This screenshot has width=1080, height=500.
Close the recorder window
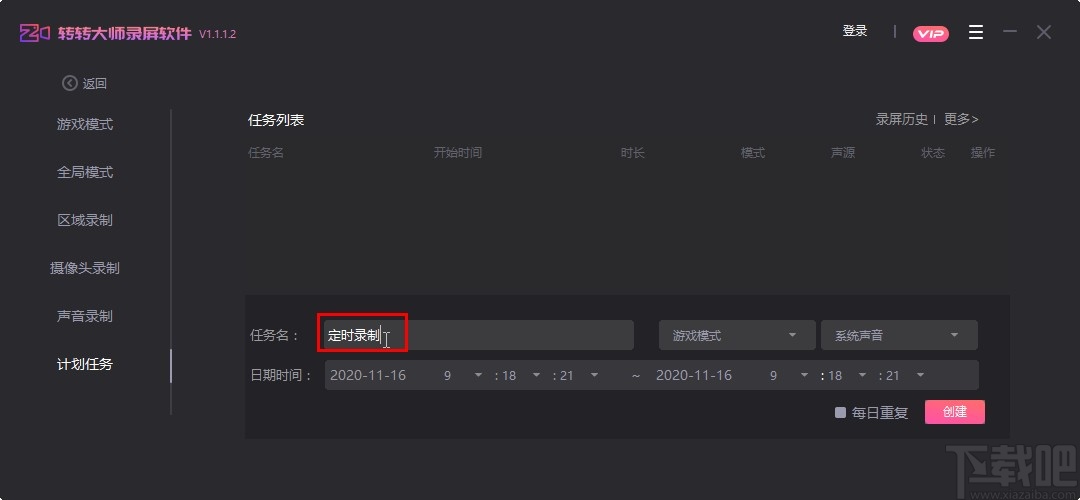click(1043, 32)
